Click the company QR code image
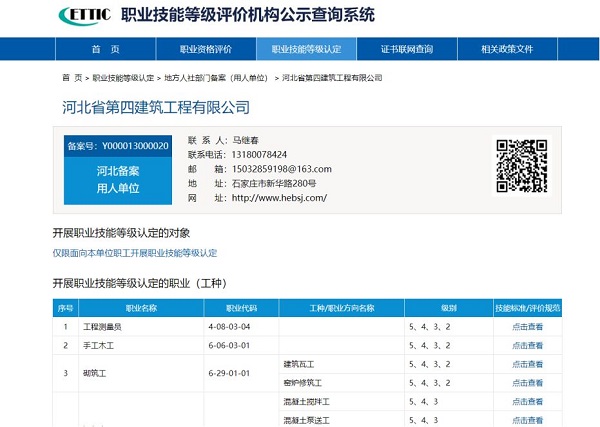Image resolution: width=600 pixels, height=427 pixels. point(521,165)
